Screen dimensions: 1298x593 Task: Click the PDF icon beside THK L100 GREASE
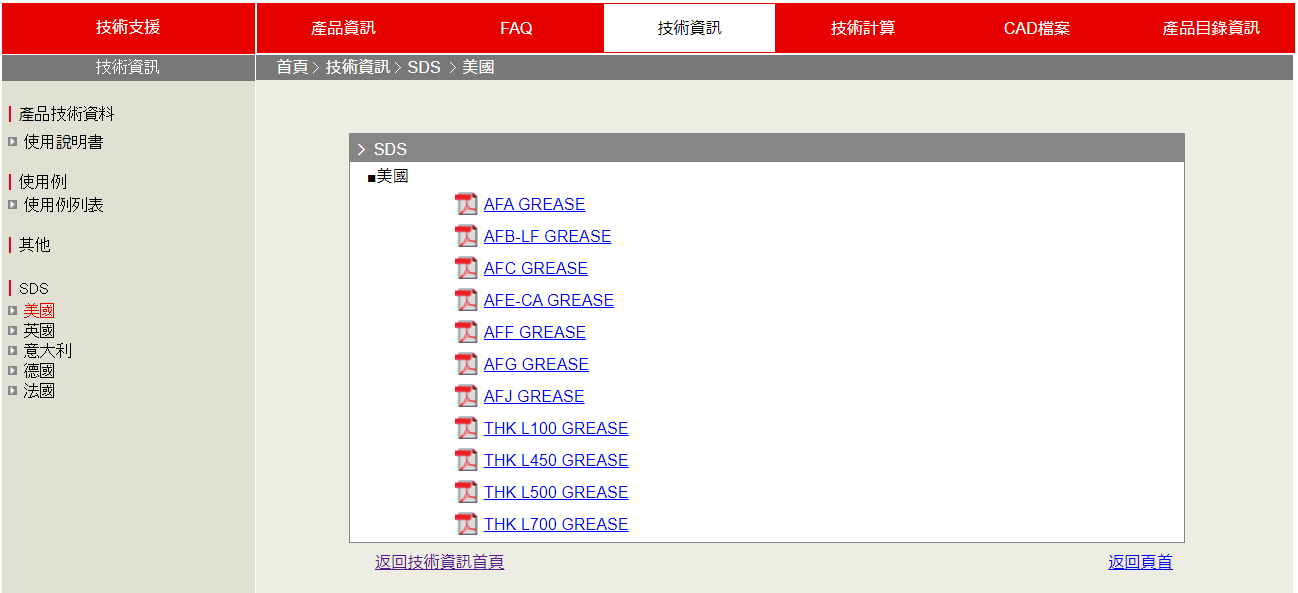(466, 428)
